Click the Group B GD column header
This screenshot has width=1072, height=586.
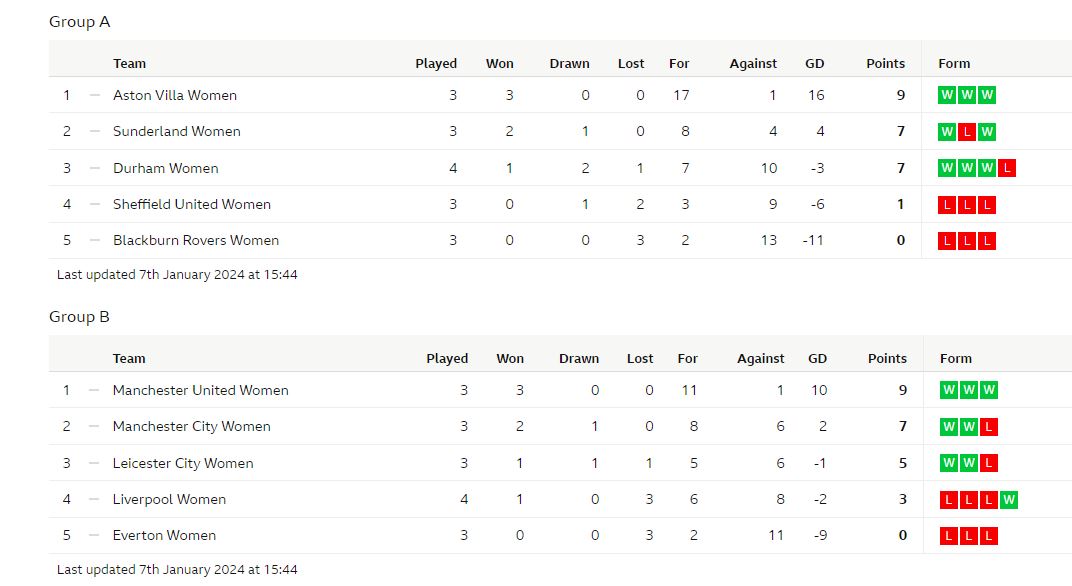point(817,359)
